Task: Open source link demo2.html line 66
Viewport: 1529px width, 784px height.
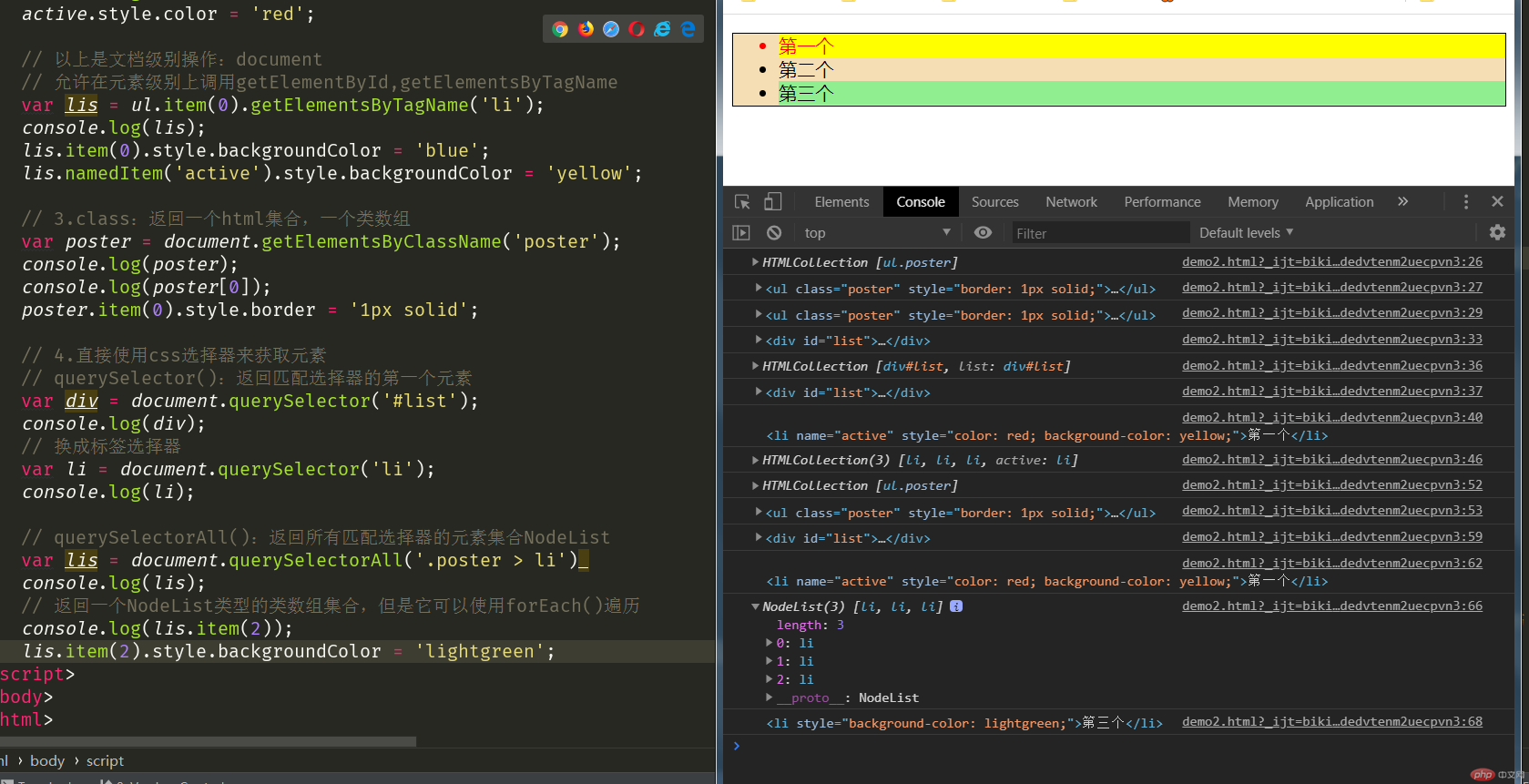Action: tap(1332, 606)
